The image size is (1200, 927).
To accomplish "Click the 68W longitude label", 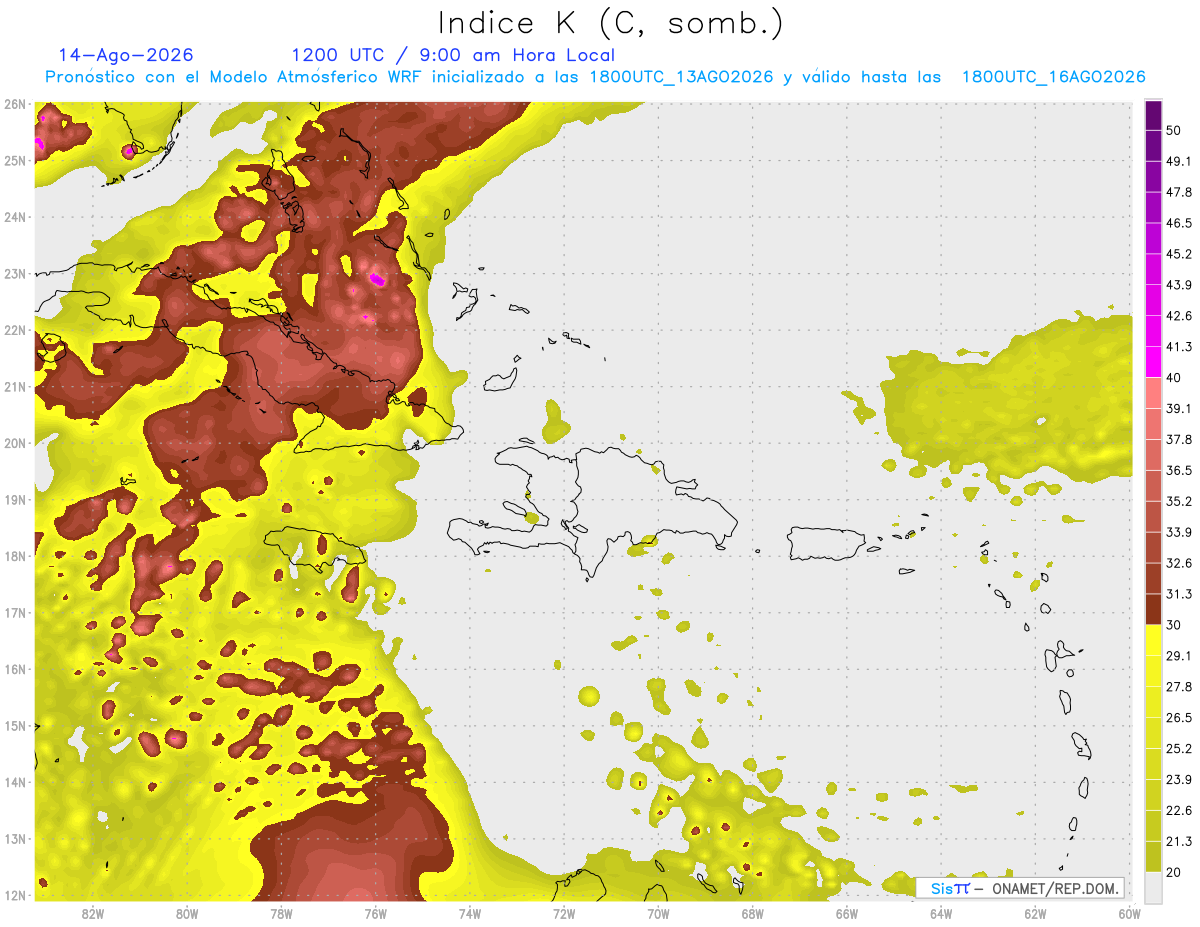I will click(753, 913).
